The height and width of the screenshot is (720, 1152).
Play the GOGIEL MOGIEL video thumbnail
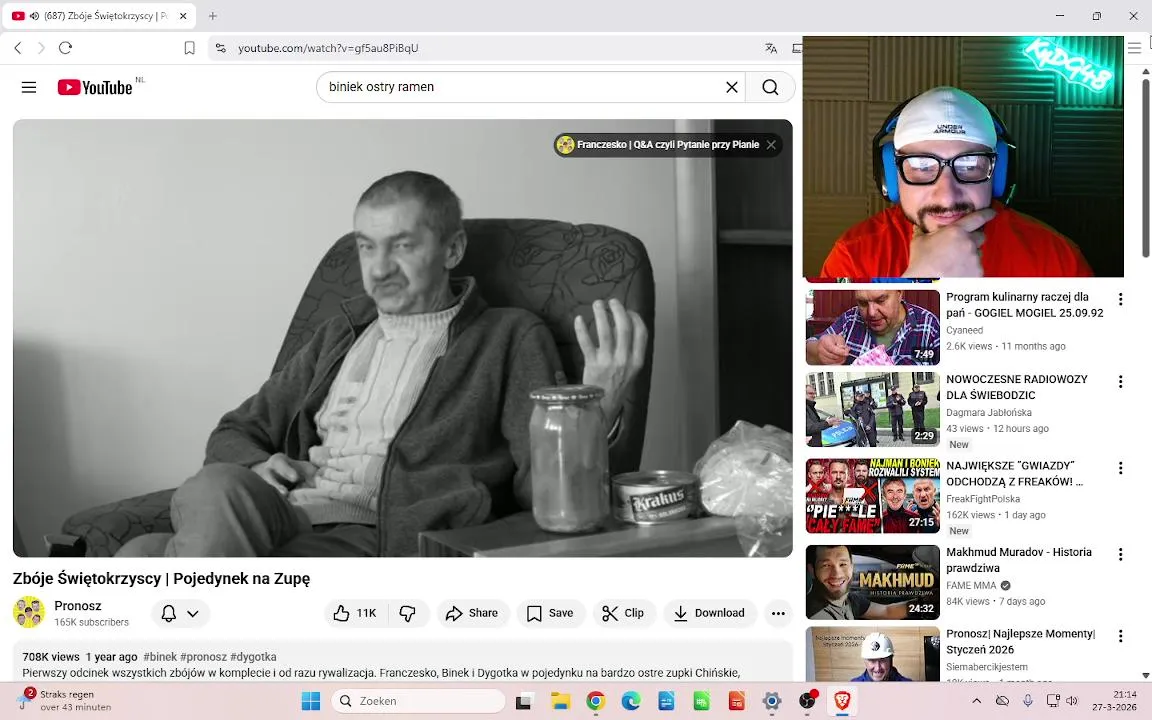(x=873, y=327)
